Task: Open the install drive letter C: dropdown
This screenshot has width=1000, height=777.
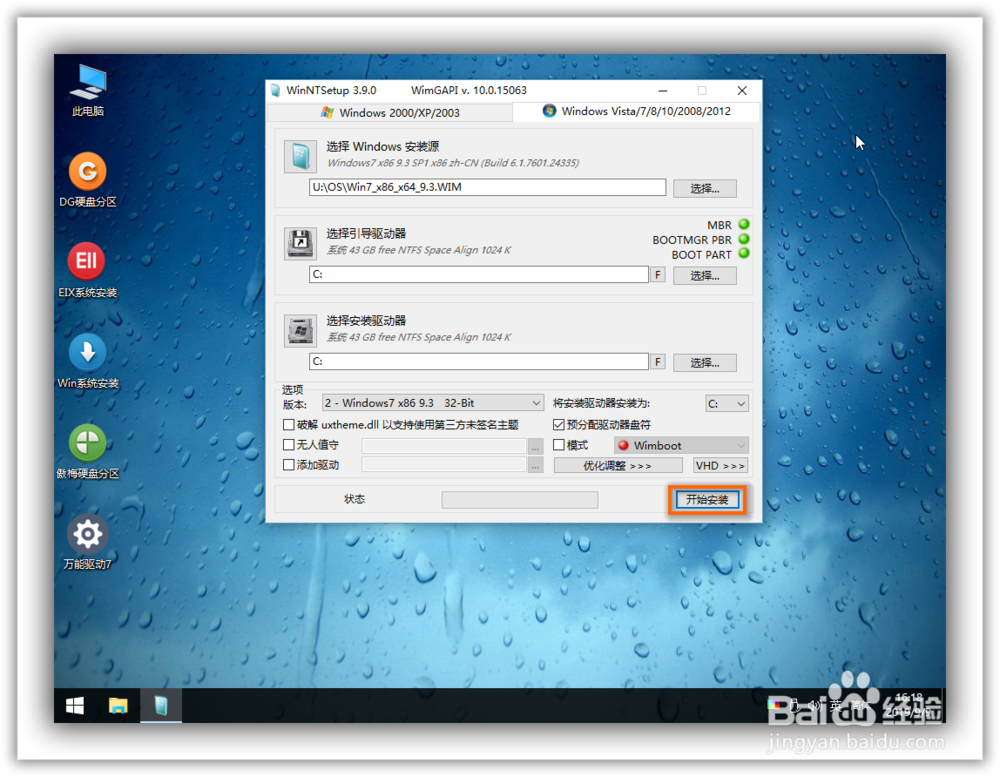Action: click(x=726, y=404)
